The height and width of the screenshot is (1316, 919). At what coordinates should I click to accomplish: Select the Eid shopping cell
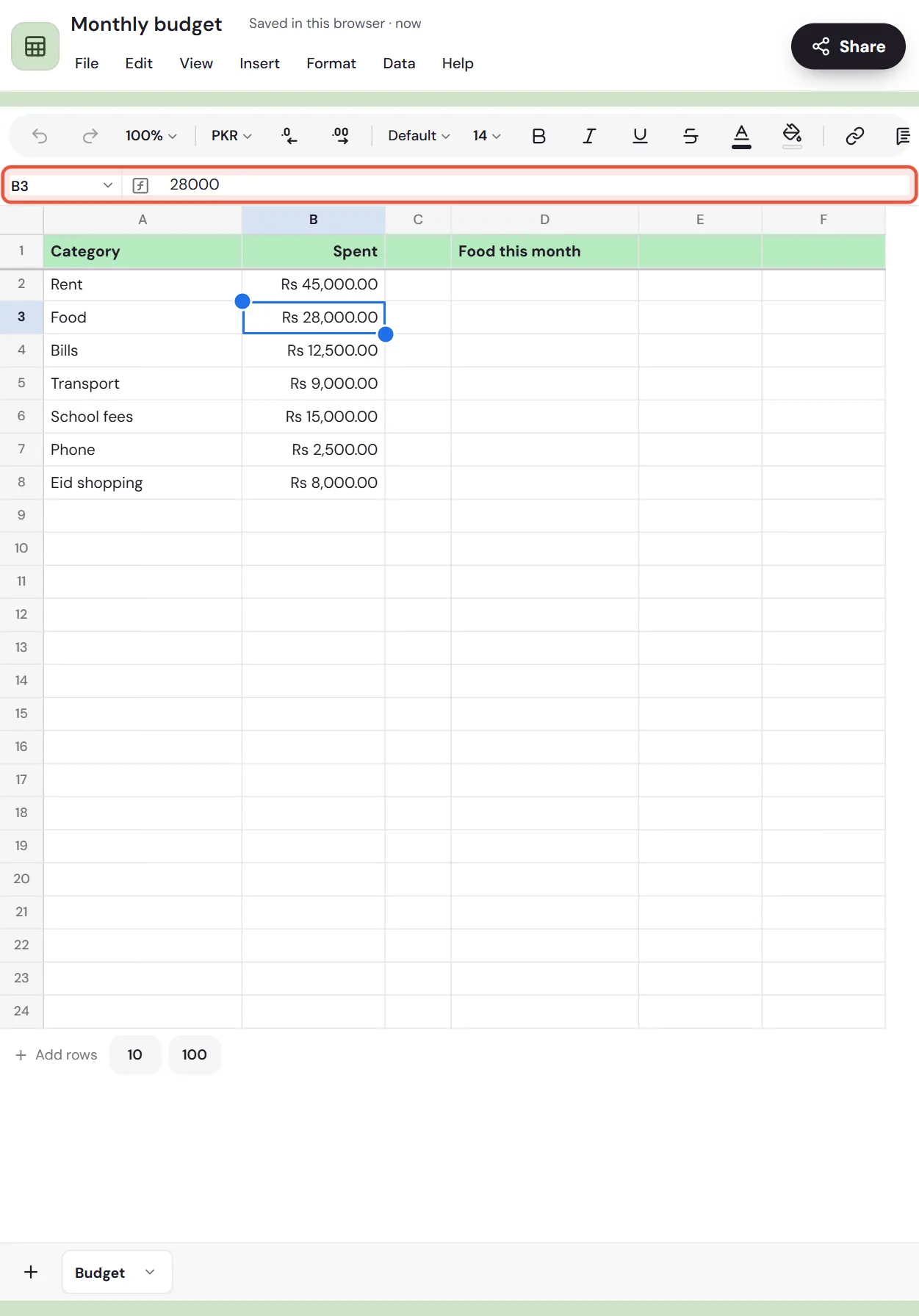pos(143,483)
